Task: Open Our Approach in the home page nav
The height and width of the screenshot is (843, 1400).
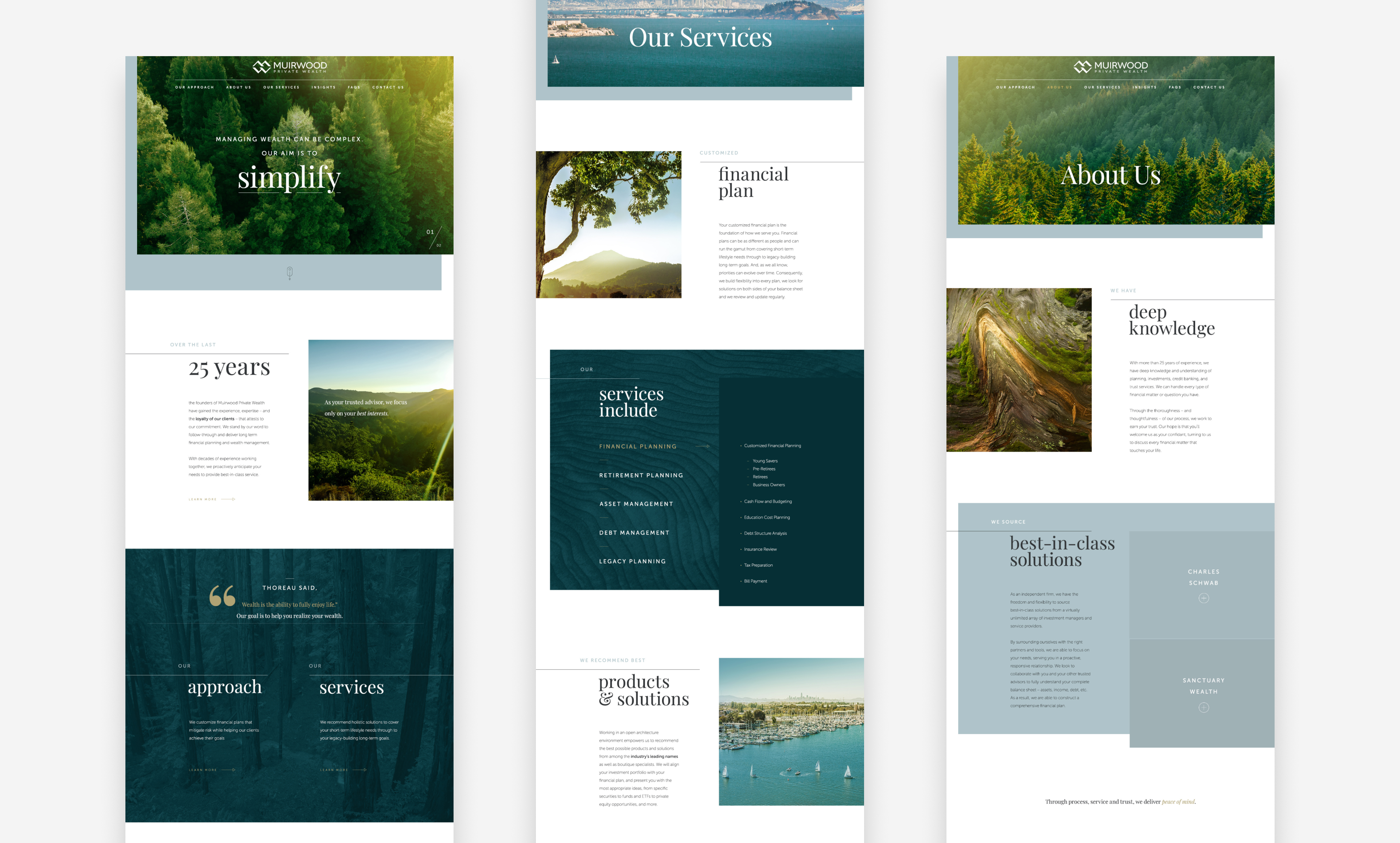Action: 194,88
